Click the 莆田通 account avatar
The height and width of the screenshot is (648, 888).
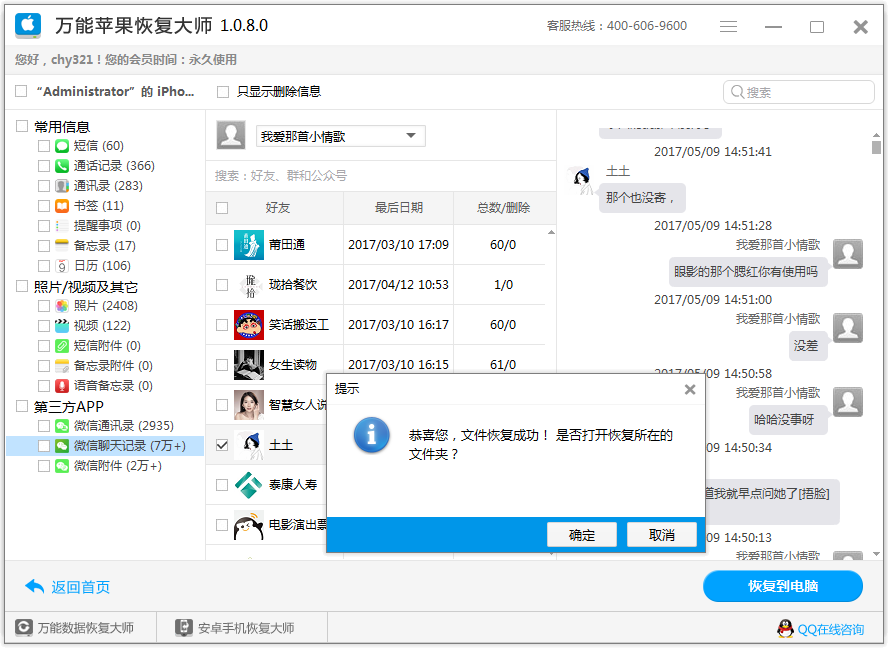(x=249, y=245)
